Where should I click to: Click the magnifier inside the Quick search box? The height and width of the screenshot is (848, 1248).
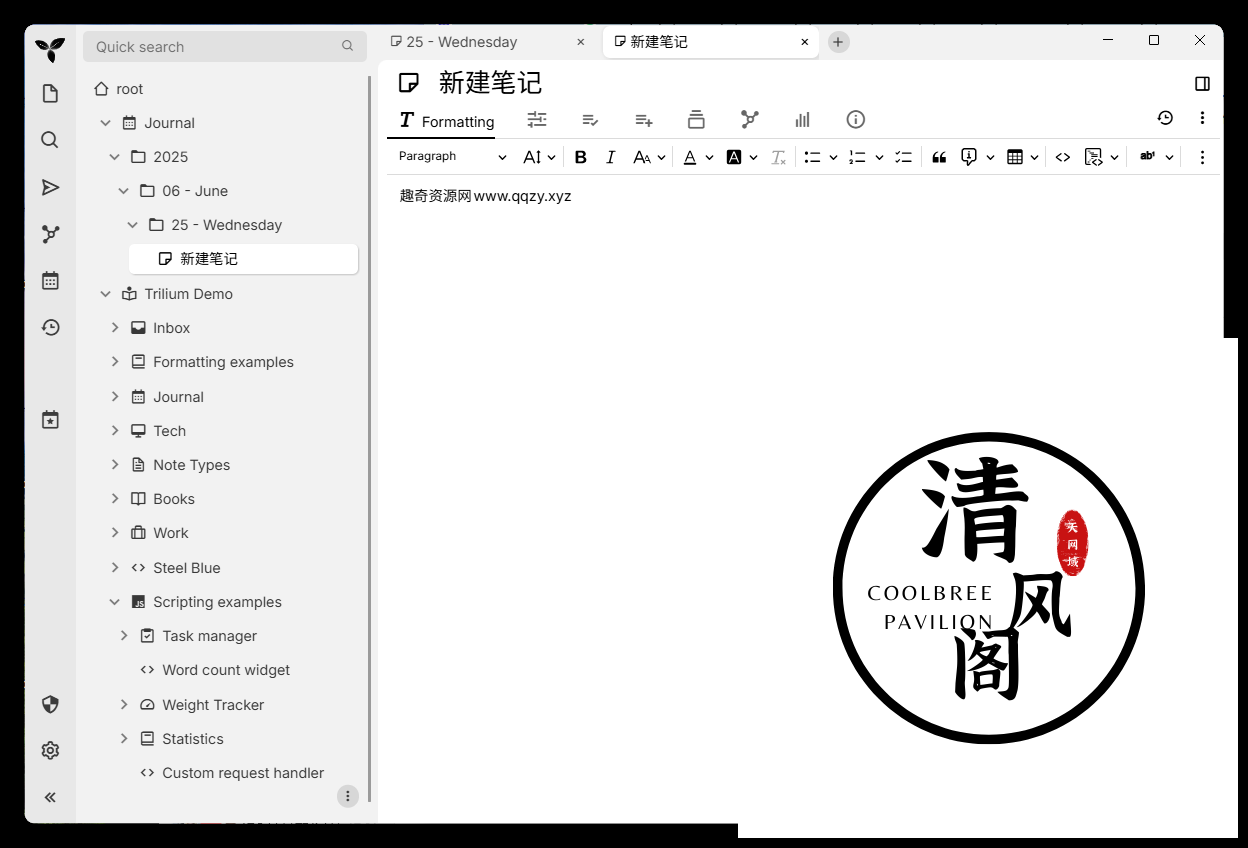(347, 46)
